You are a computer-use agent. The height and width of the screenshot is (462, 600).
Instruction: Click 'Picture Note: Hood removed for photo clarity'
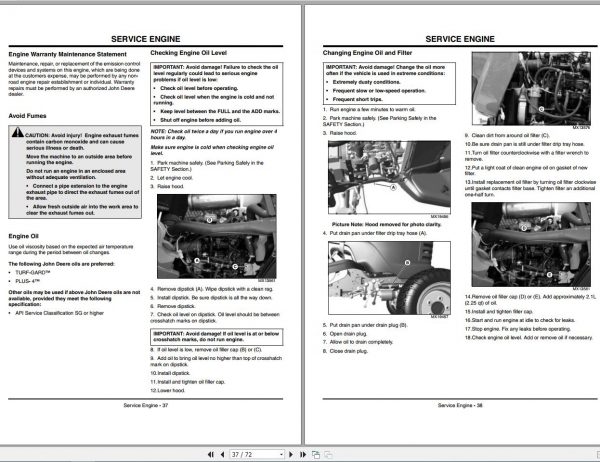click(386, 225)
